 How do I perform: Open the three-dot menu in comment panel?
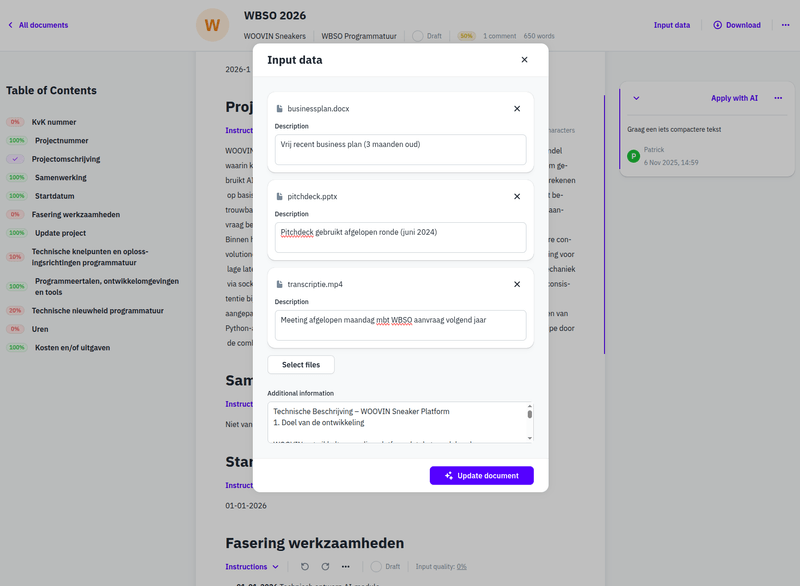pyautogui.click(x=777, y=98)
